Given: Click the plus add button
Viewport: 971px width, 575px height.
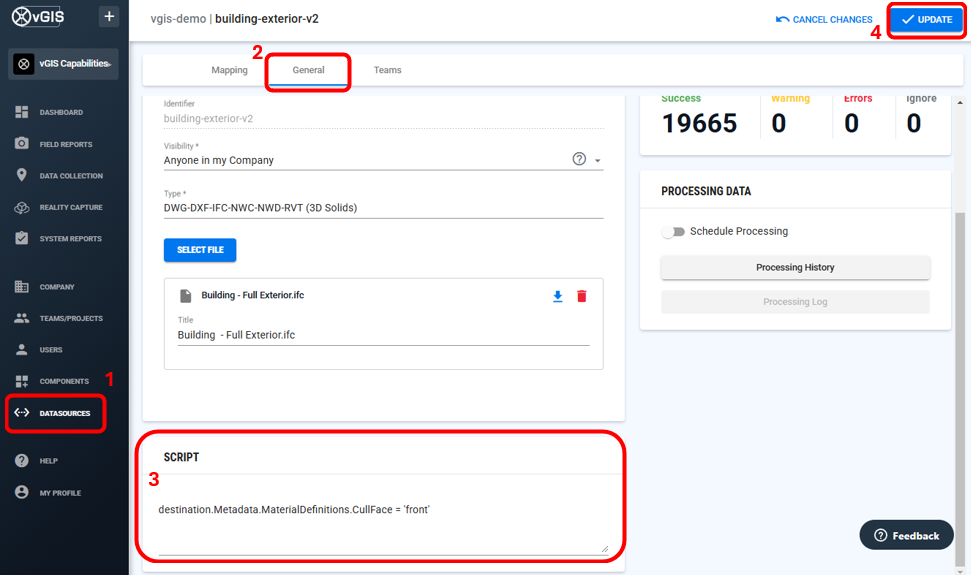Looking at the screenshot, I should pos(109,16).
